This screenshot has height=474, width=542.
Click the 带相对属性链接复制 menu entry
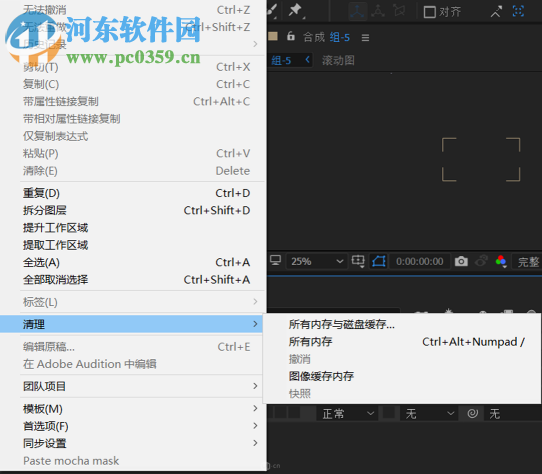133,119
